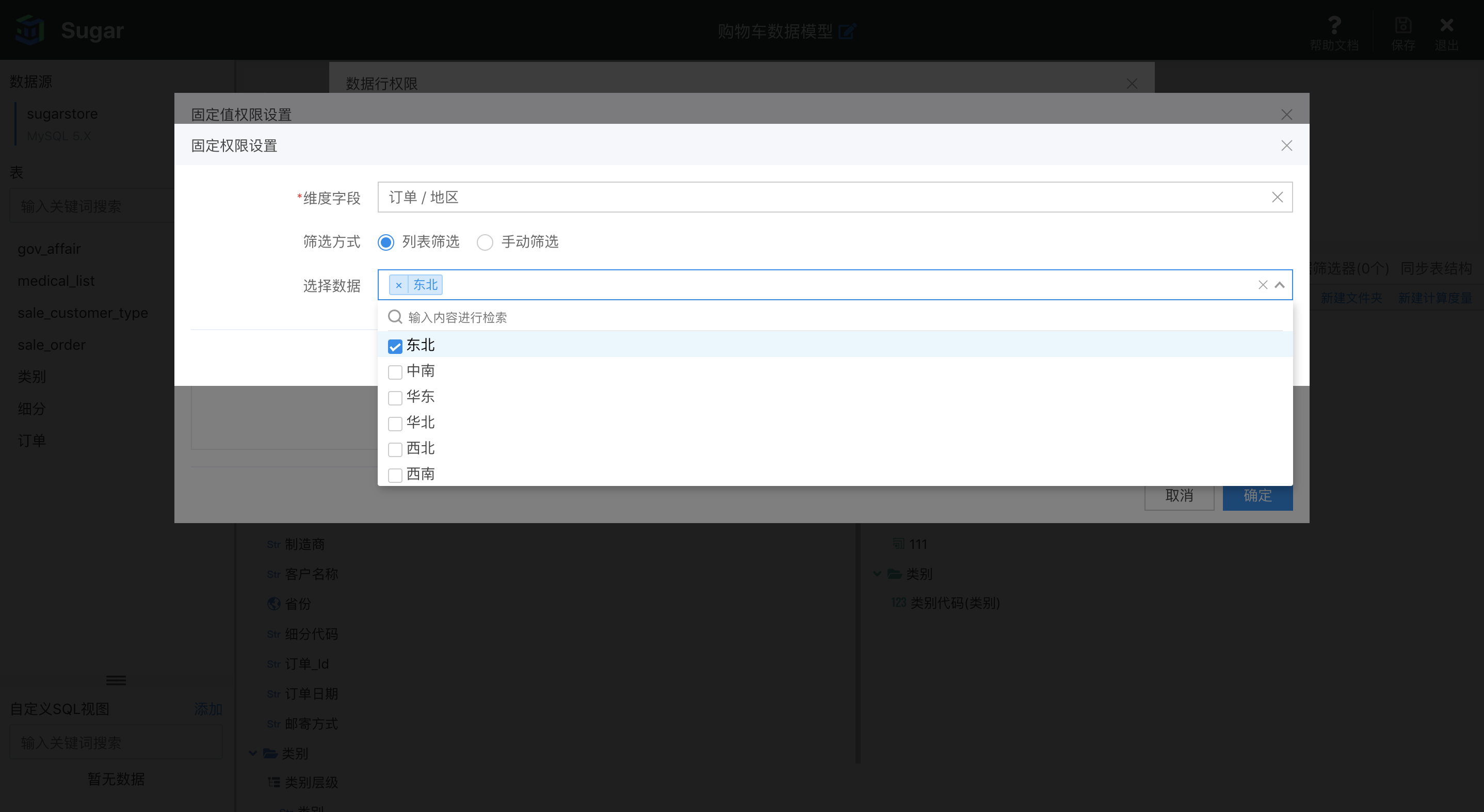Click the 新建计算度量 link

(x=1434, y=298)
